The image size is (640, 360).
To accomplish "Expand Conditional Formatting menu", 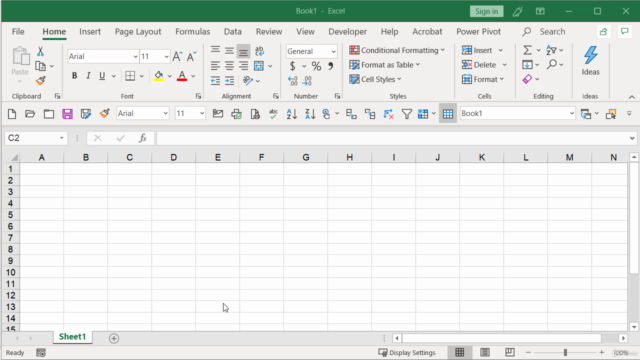I will point(397,50).
